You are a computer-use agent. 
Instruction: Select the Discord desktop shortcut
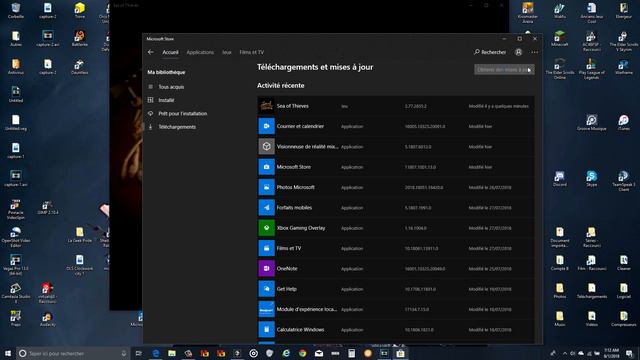pos(560,179)
